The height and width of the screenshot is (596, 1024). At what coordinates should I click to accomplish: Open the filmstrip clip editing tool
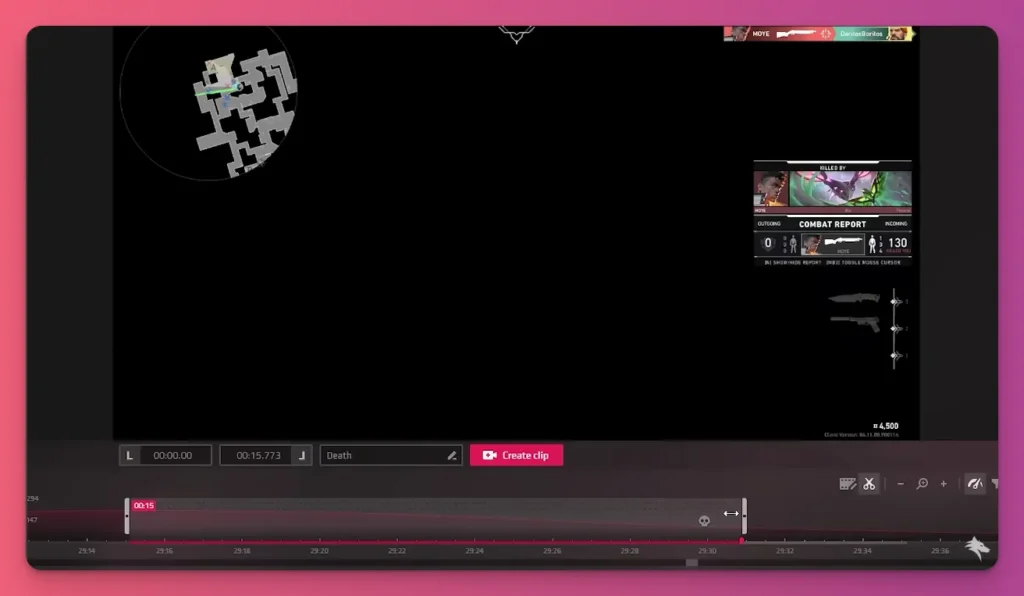pos(847,483)
